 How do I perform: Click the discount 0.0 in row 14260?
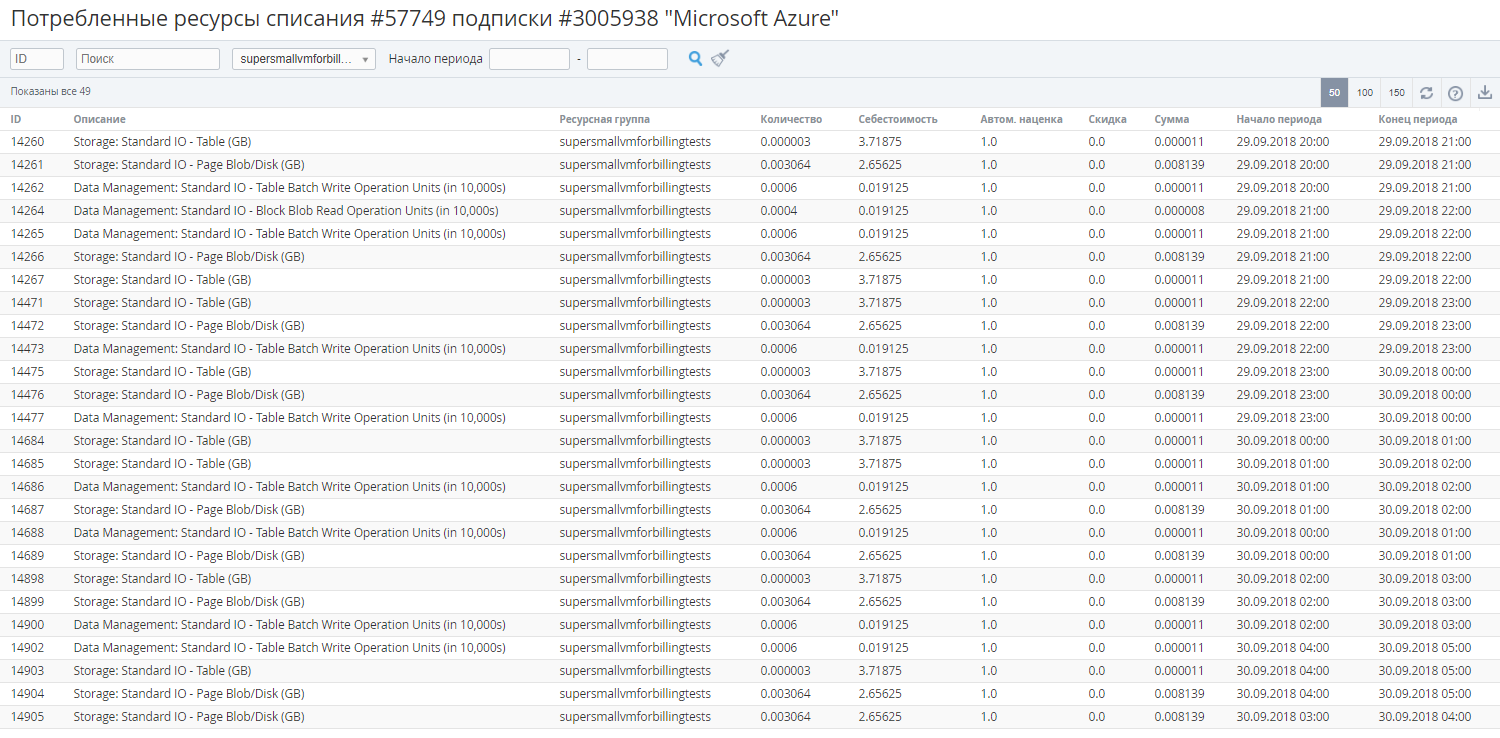point(1097,142)
